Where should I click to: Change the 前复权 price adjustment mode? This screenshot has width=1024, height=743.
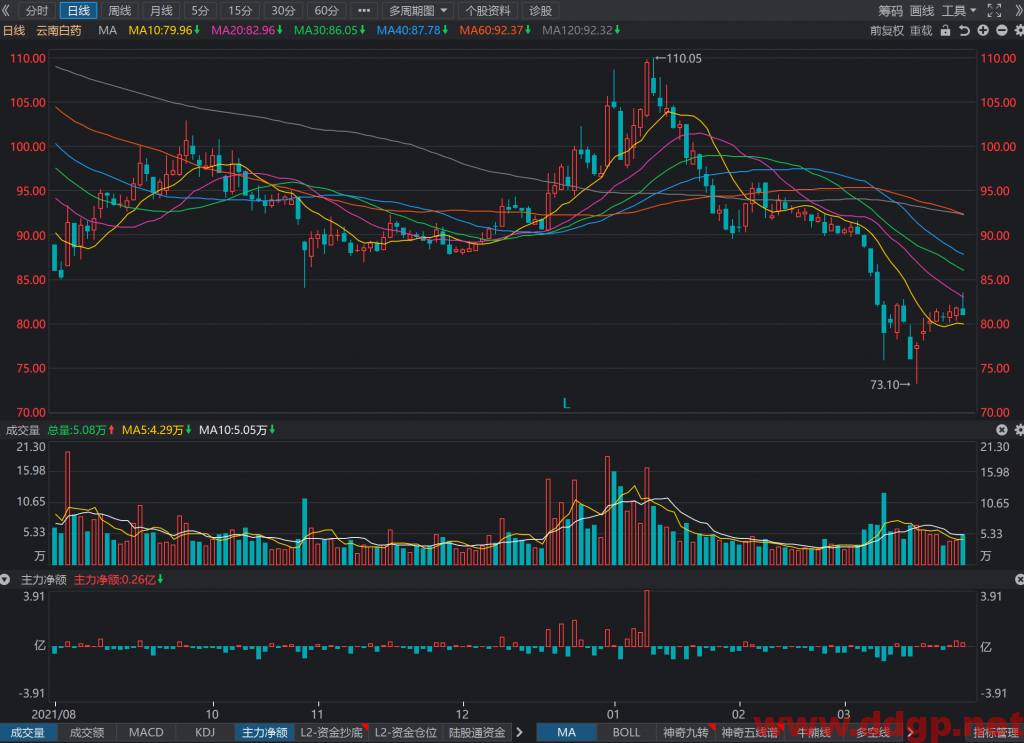[x=886, y=31]
